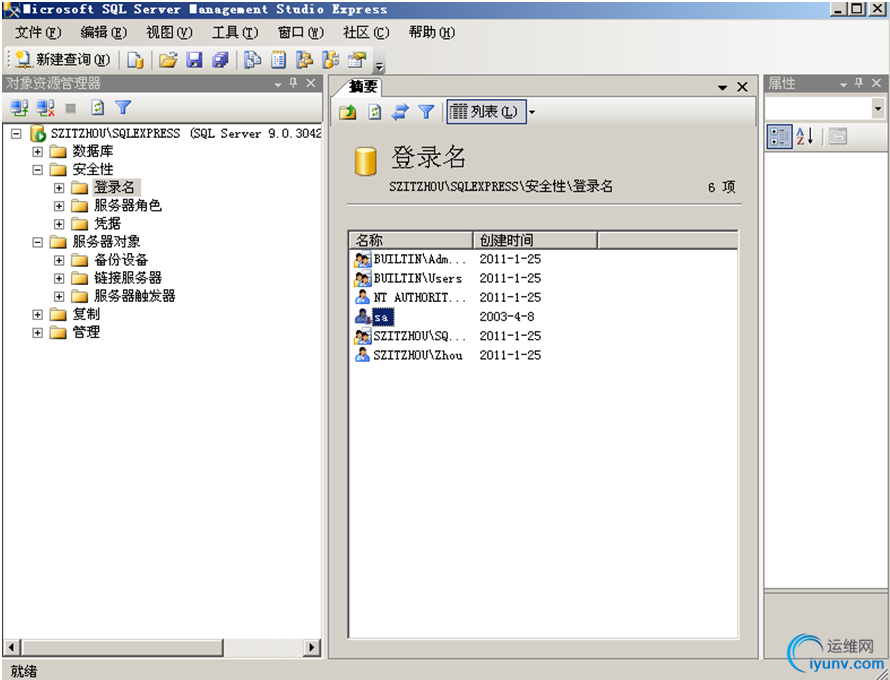The image size is (890, 680).
Task: Click the Categorized icon in Properties panel
Action: click(x=779, y=137)
